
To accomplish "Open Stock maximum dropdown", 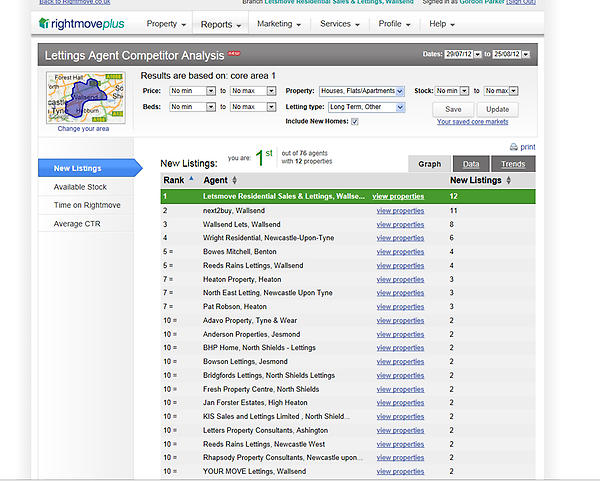I will click(x=514, y=91).
